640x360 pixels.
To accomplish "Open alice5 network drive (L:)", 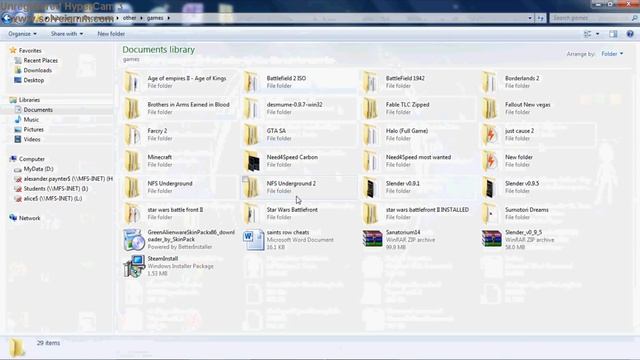I will (53, 198).
